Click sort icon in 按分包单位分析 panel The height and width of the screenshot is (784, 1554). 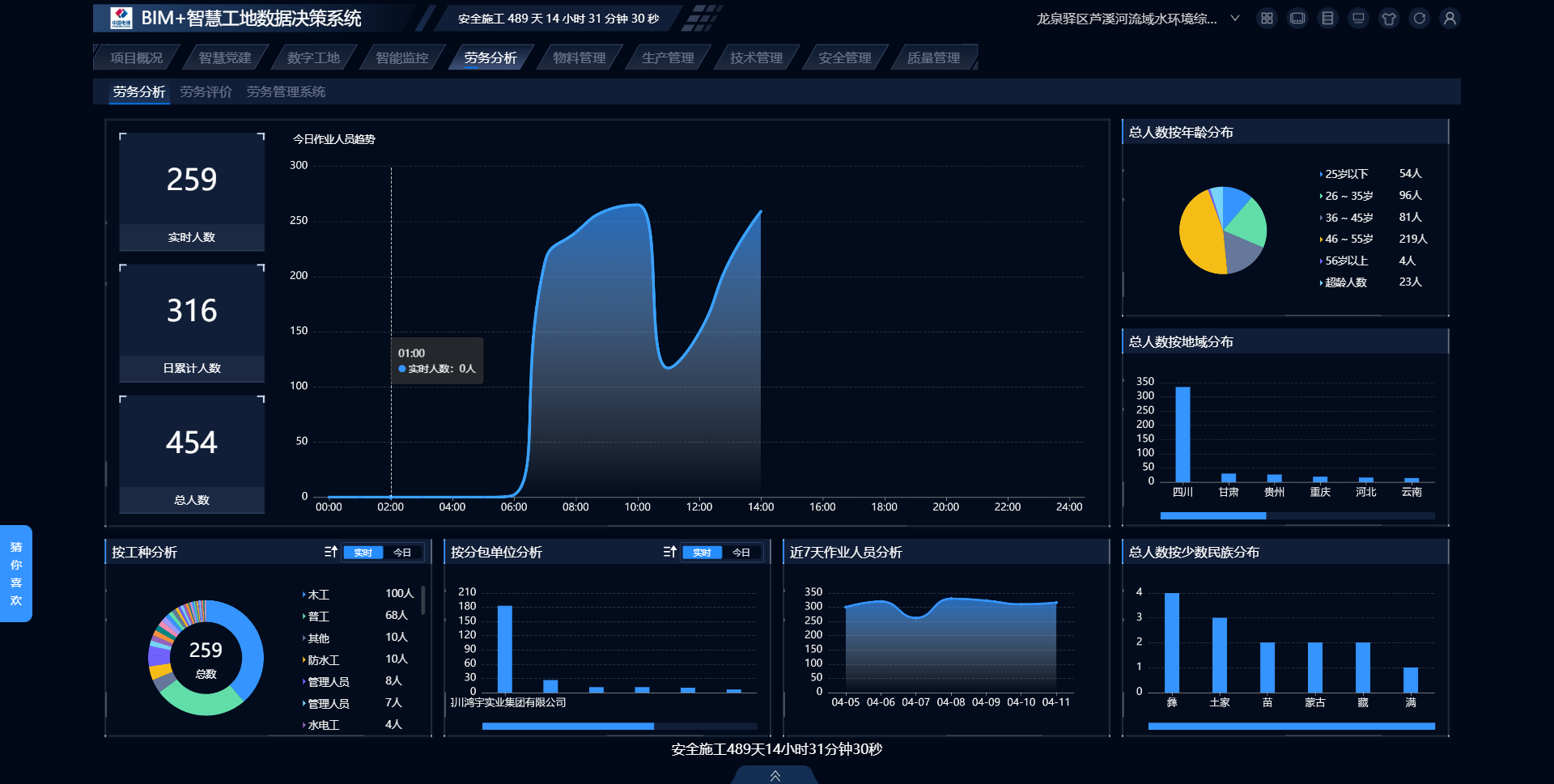(669, 552)
